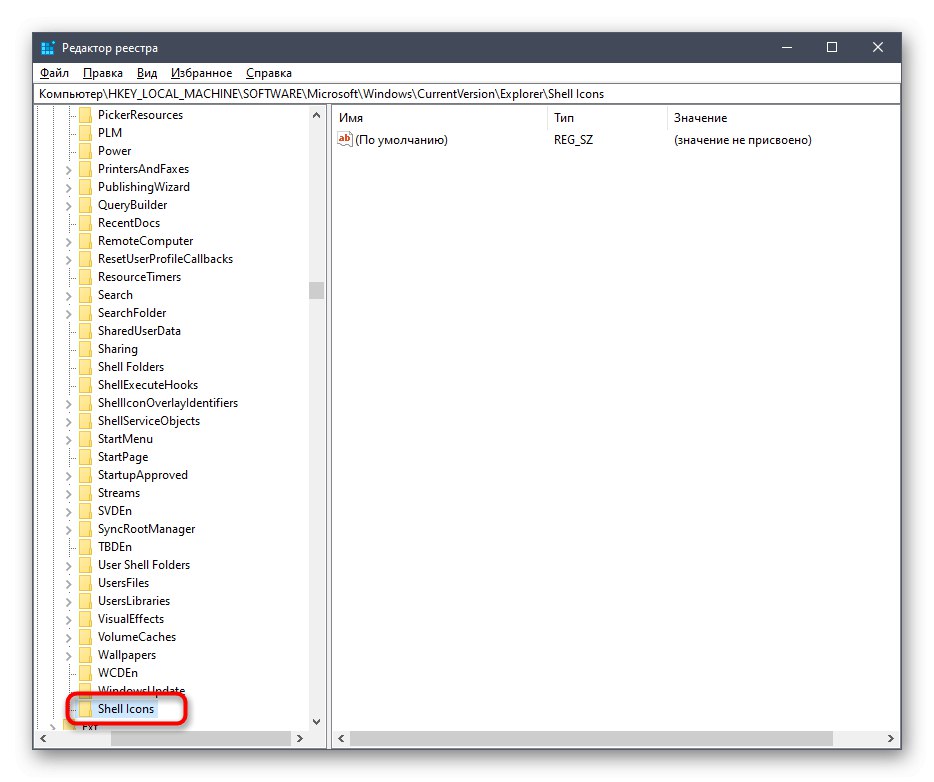Click the RecentDocs folder icon

click(x=85, y=223)
